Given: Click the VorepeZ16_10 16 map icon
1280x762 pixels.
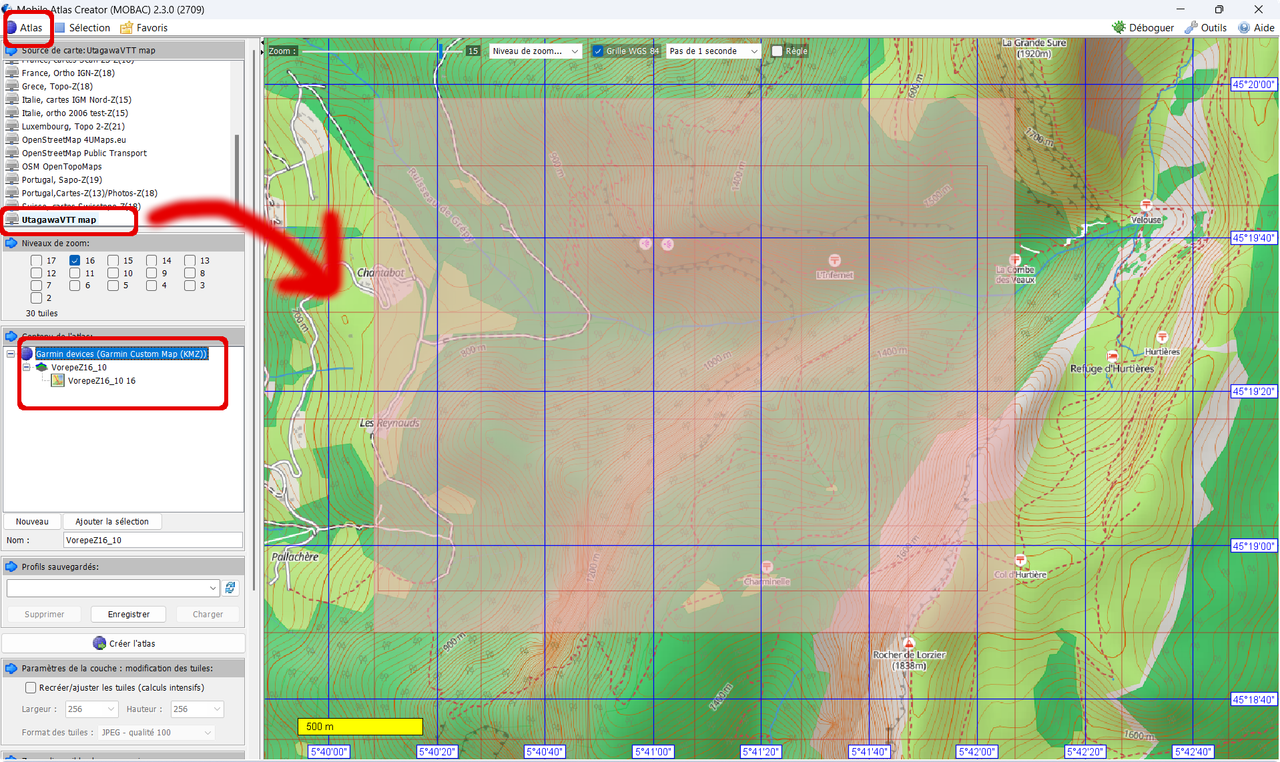Looking at the screenshot, I should tap(58, 380).
